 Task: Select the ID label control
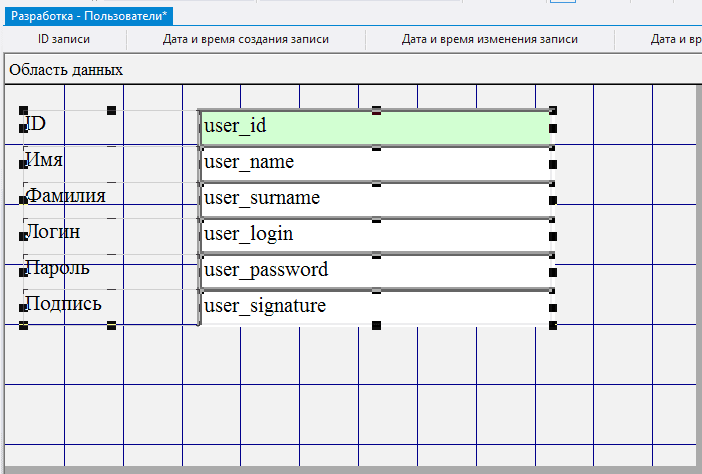point(37,124)
